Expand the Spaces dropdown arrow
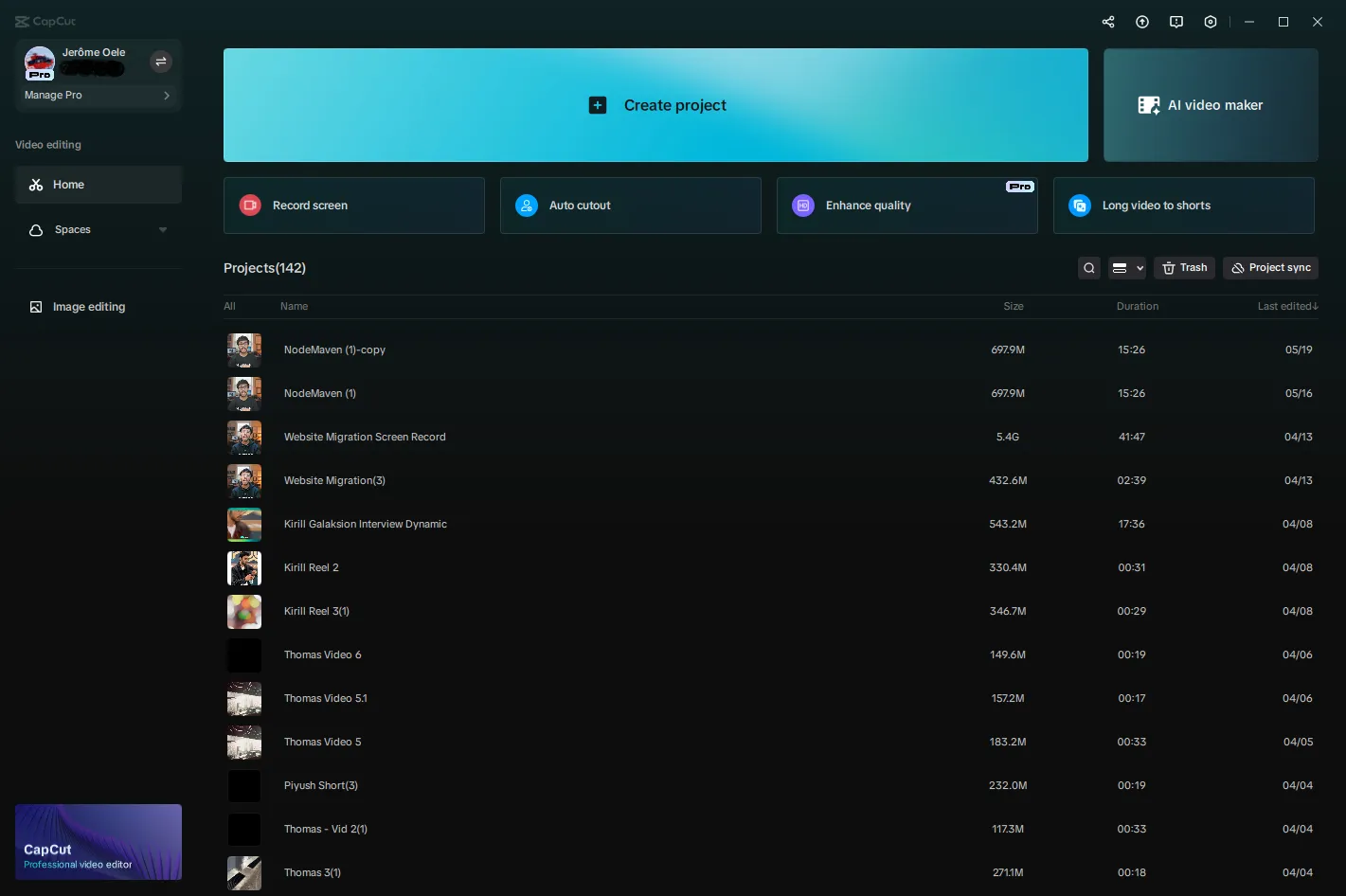 (163, 230)
